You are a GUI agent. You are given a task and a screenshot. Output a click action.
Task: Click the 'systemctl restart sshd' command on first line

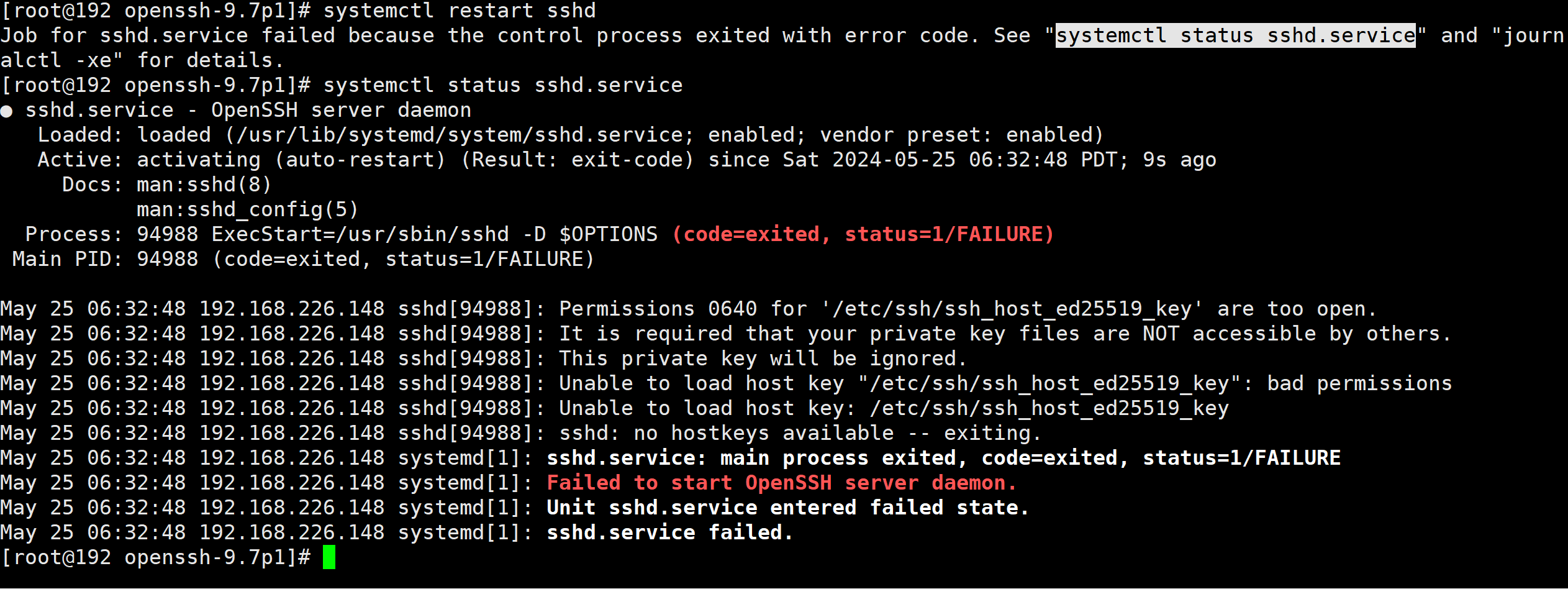(x=460, y=11)
